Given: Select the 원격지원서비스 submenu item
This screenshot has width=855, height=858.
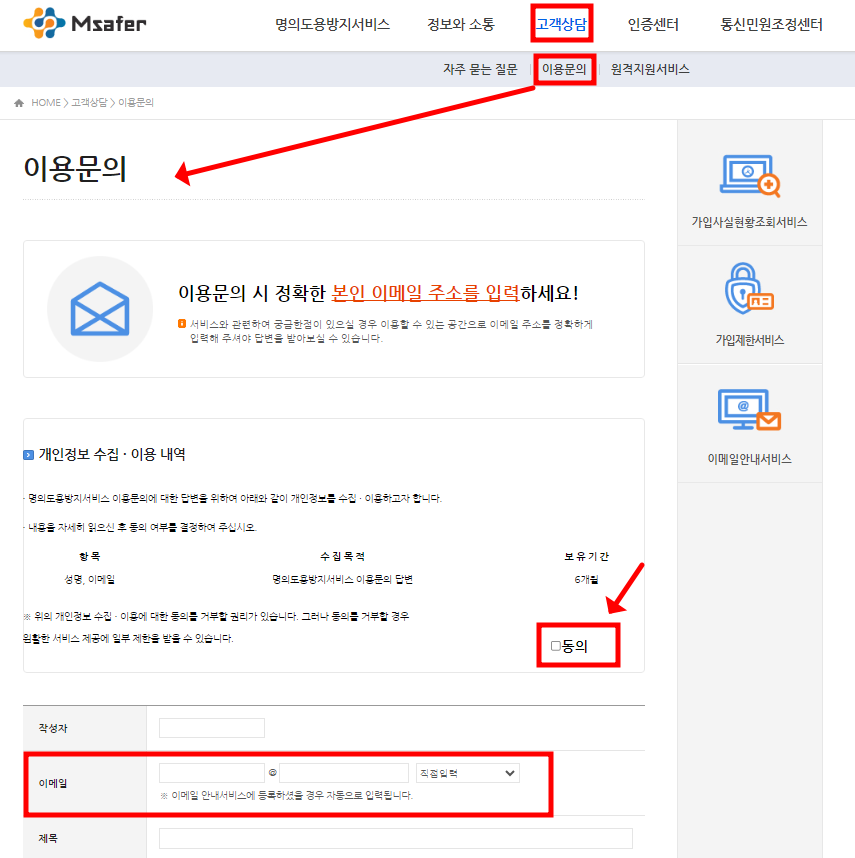Looking at the screenshot, I should pos(651,70).
